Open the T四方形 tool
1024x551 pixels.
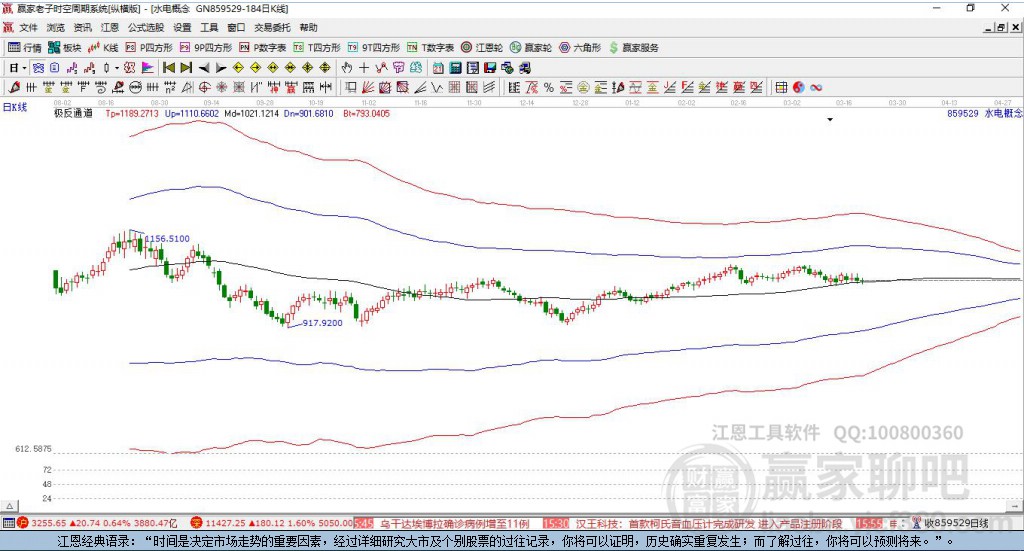point(317,48)
